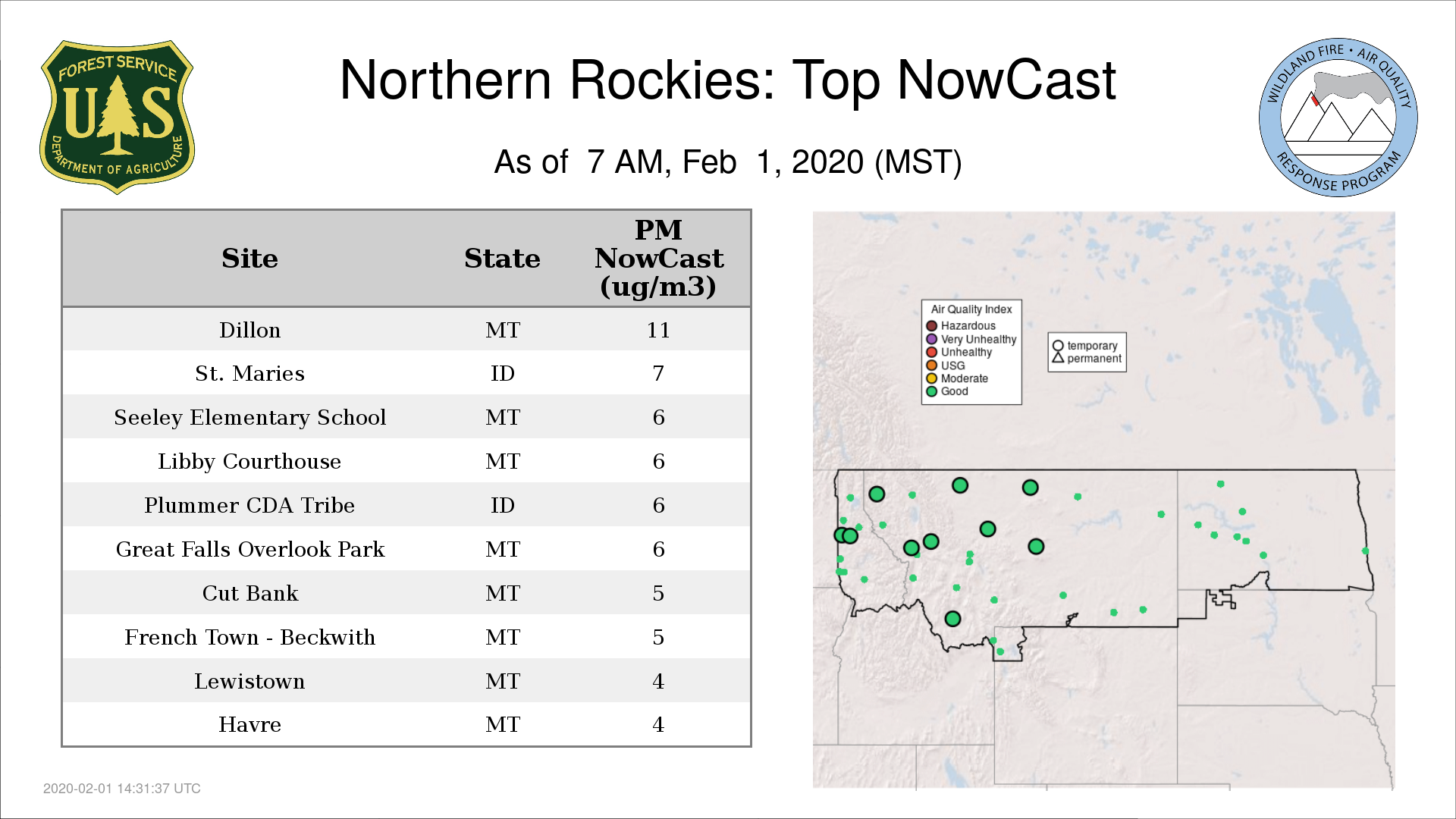Click the UTC timestamp at bottom left
The height and width of the screenshot is (819, 1456).
pos(122,789)
